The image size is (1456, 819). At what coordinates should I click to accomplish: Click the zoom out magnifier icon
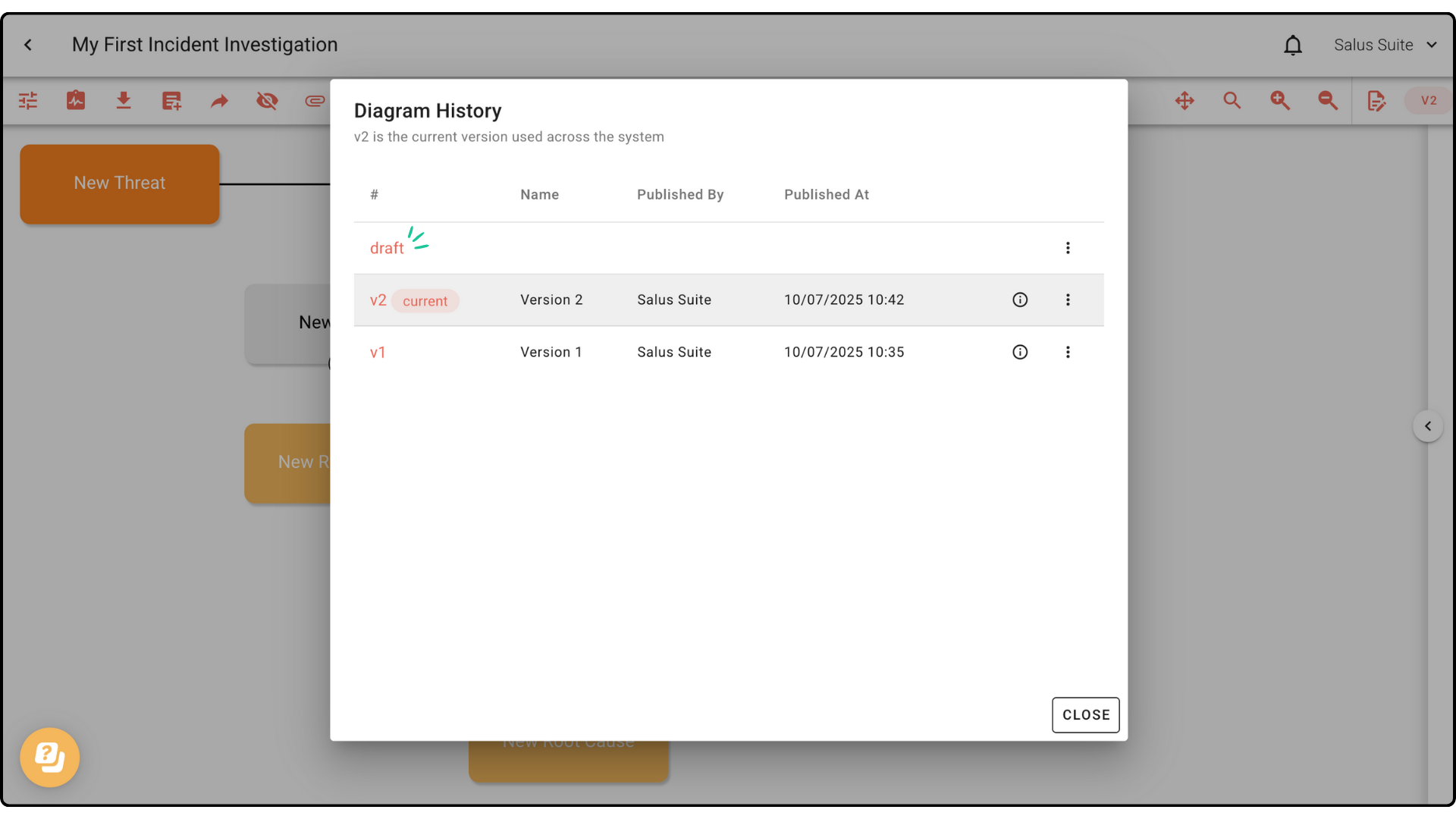[1328, 101]
